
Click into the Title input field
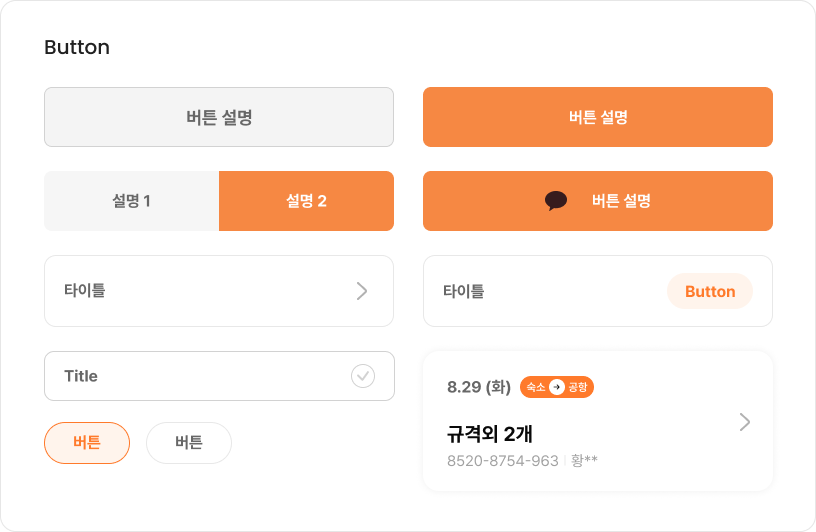(x=190, y=376)
